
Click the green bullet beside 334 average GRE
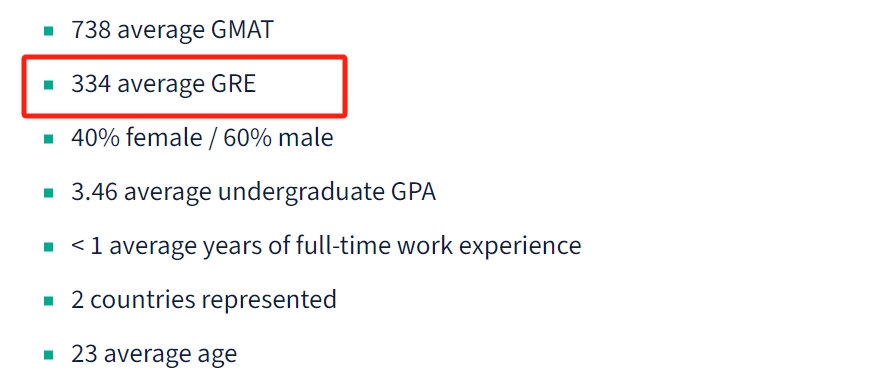click(49, 85)
